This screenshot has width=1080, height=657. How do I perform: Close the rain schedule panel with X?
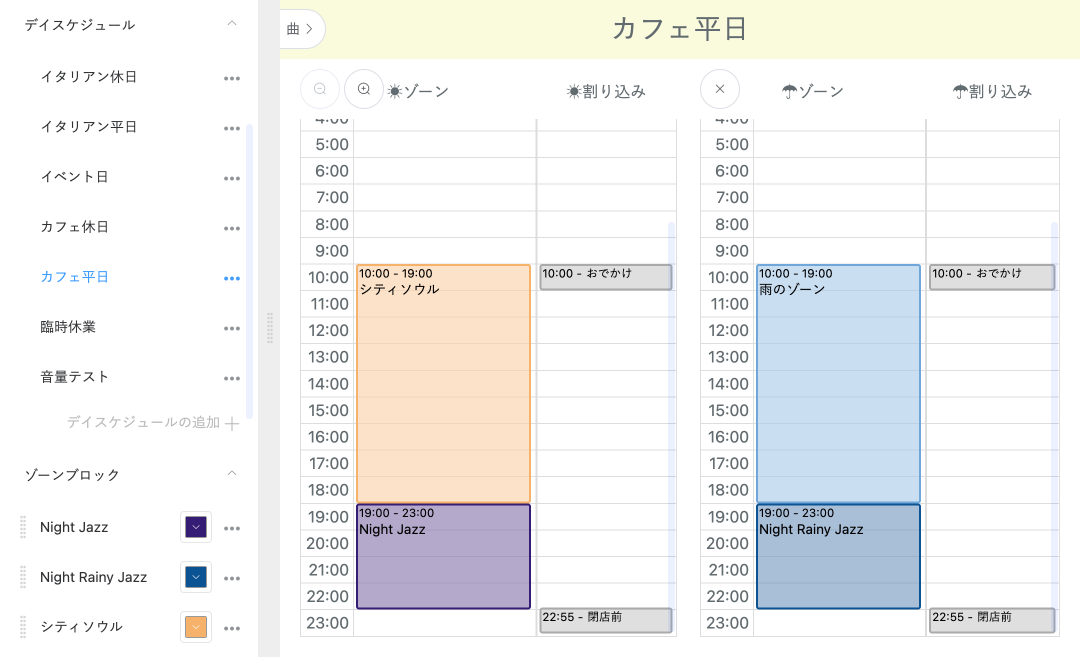click(720, 89)
